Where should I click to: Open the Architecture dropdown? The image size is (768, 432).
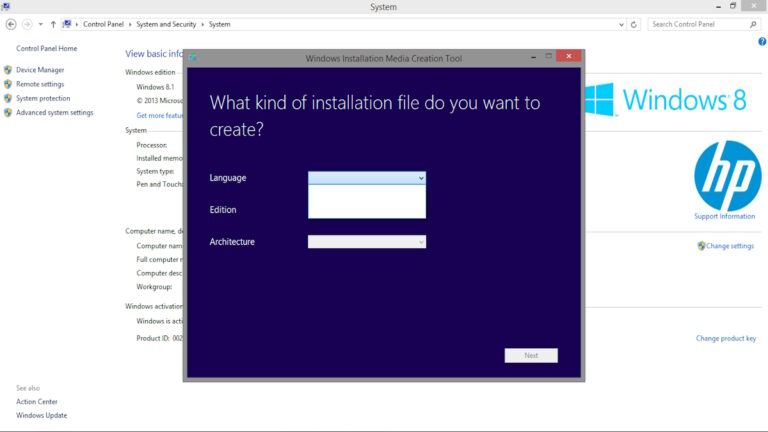(367, 241)
